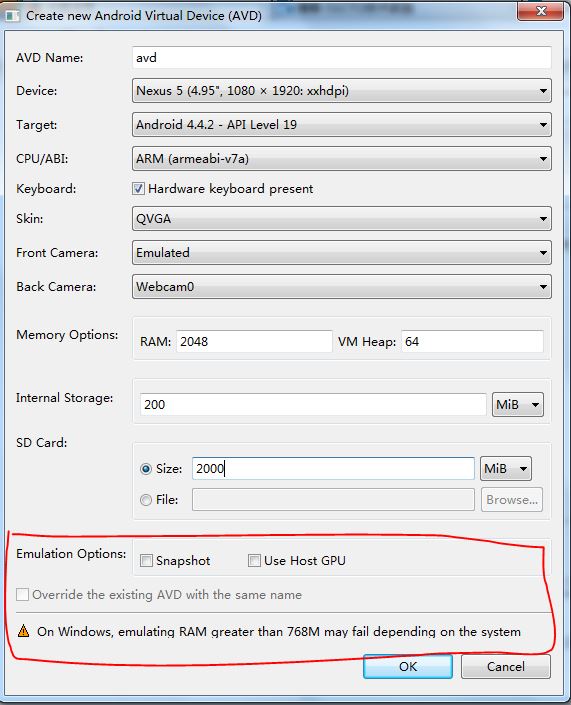Click the Browse... button
Image resolution: width=571 pixels, height=705 pixels.
click(512, 500)
